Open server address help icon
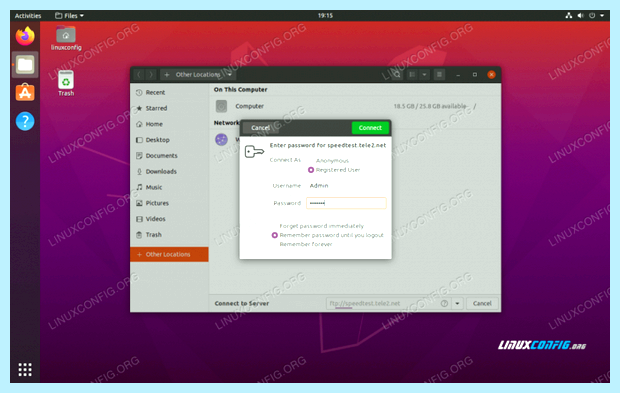 (x=444, y=303)
